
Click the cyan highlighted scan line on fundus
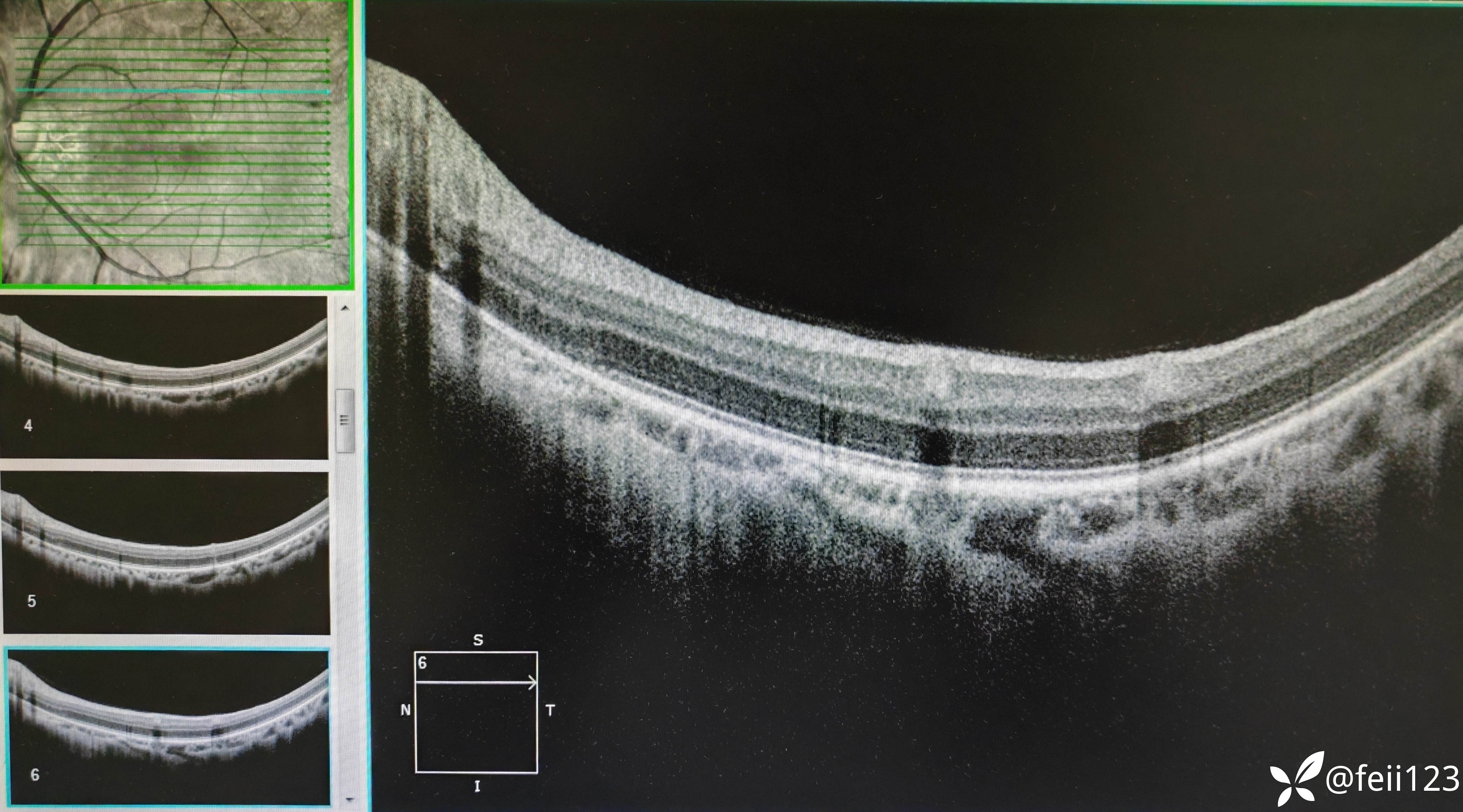[173, 91]
